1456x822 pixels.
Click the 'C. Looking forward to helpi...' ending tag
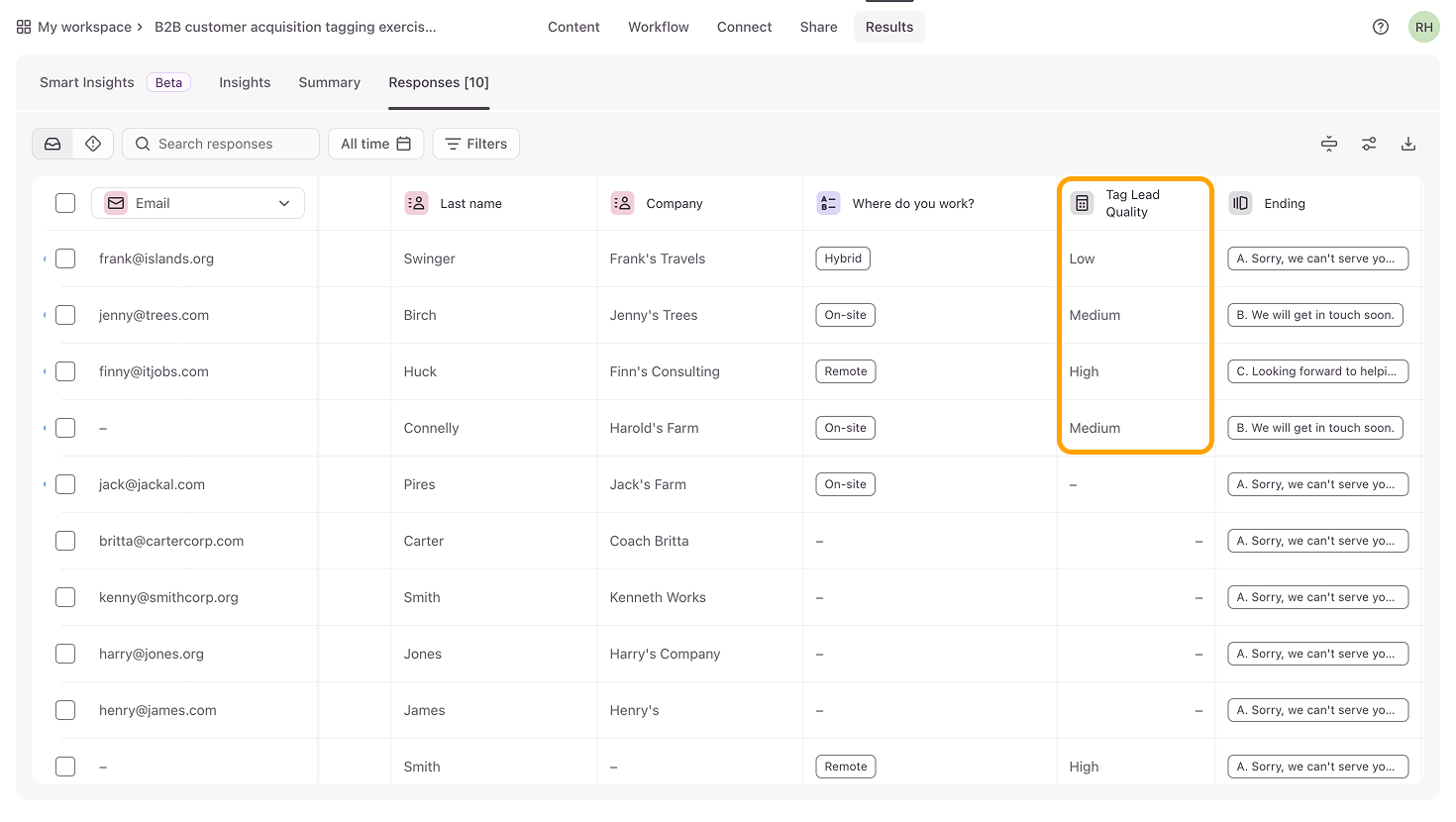[1317, 371]
